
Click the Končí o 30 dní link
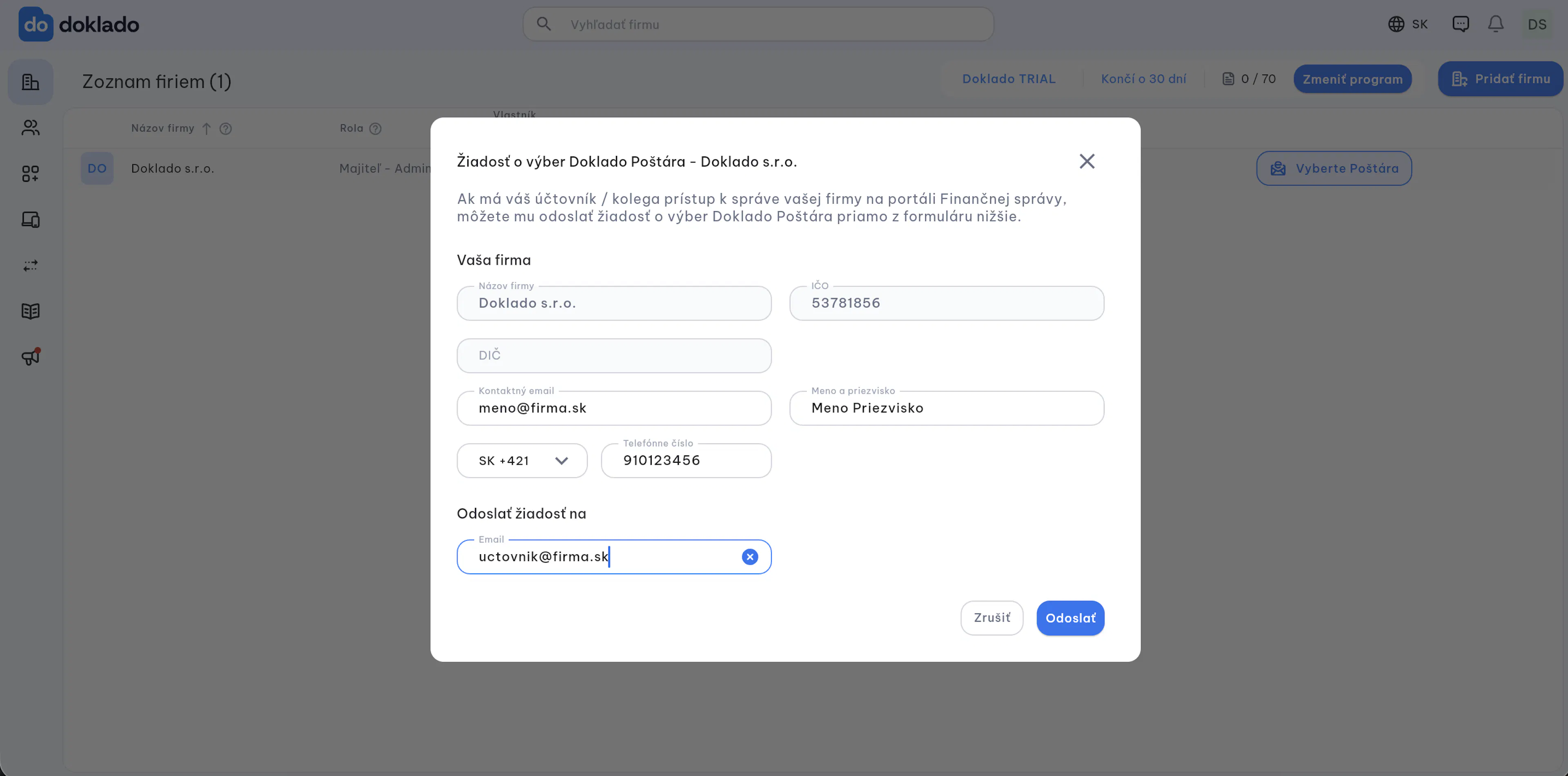[1143, 79]
